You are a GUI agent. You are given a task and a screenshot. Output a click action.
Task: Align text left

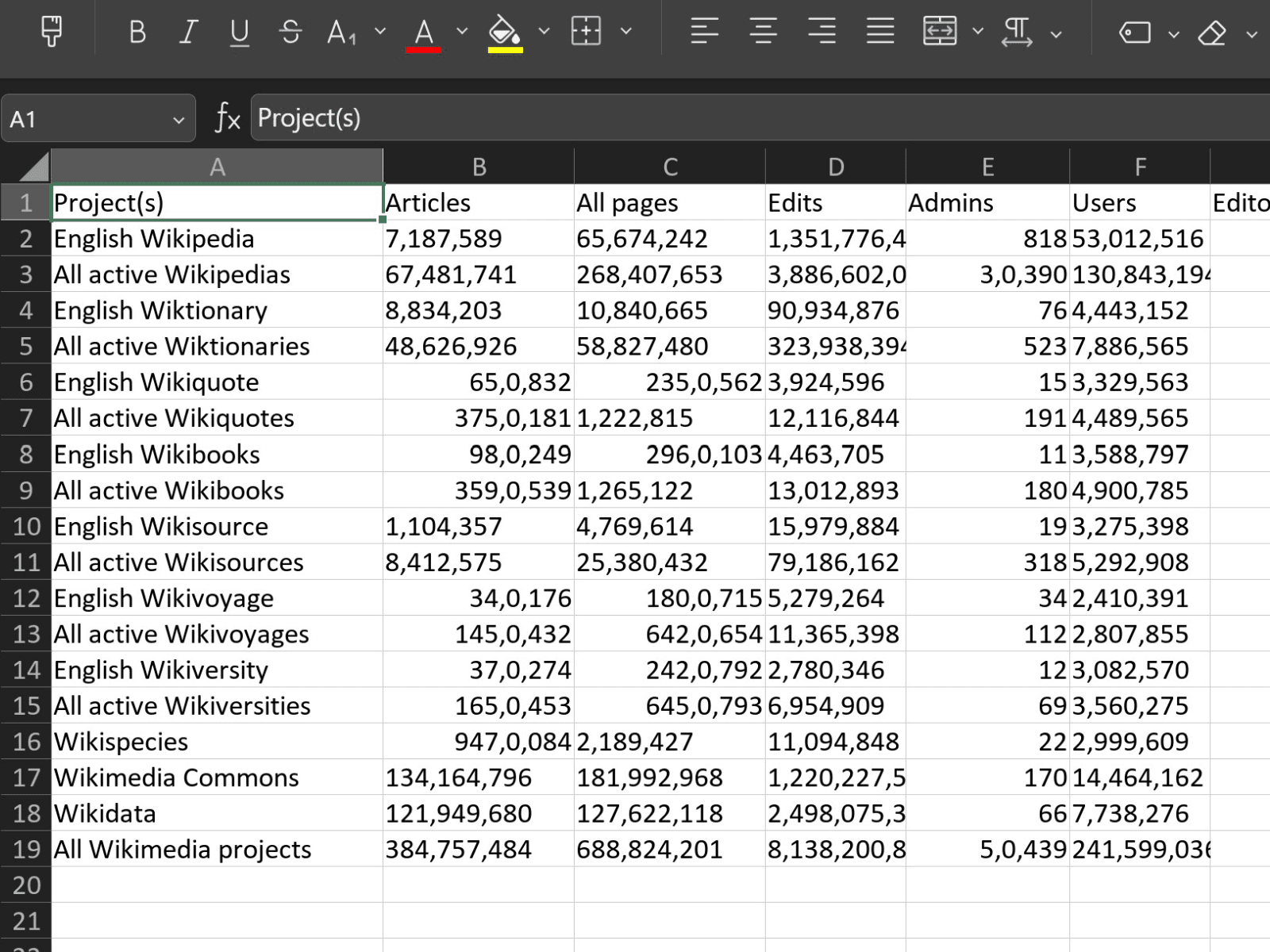pyautogui.click(x=704, y=32)
